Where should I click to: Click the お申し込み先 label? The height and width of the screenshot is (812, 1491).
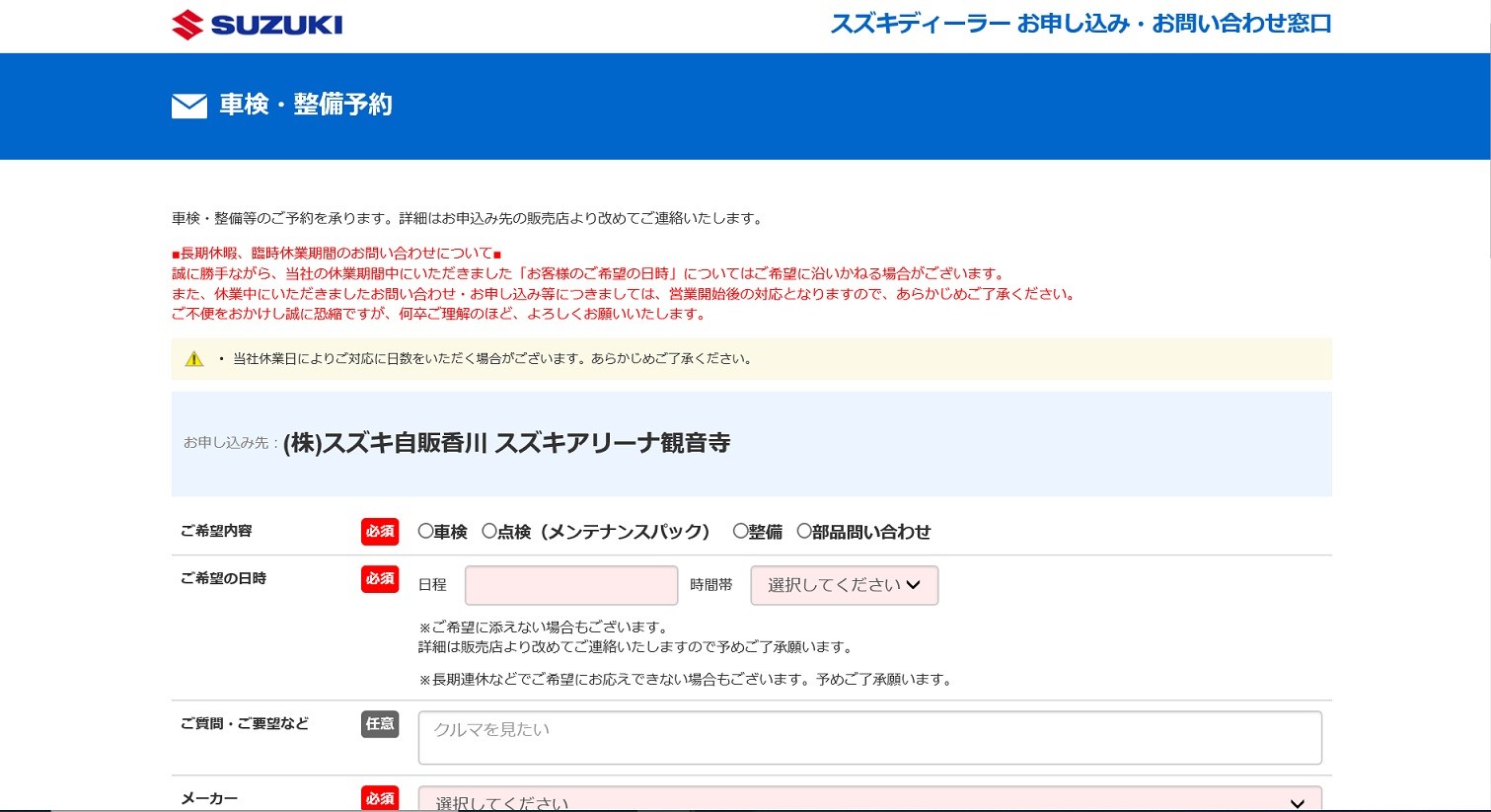230,443
